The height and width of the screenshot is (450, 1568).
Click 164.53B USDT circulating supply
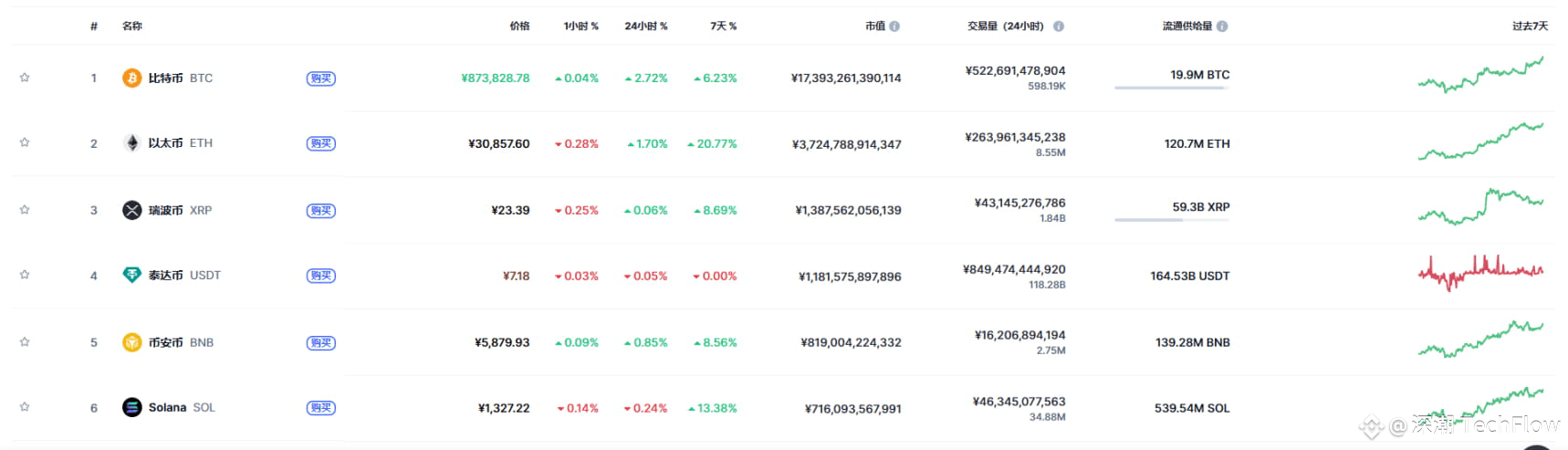[1190, 276]
